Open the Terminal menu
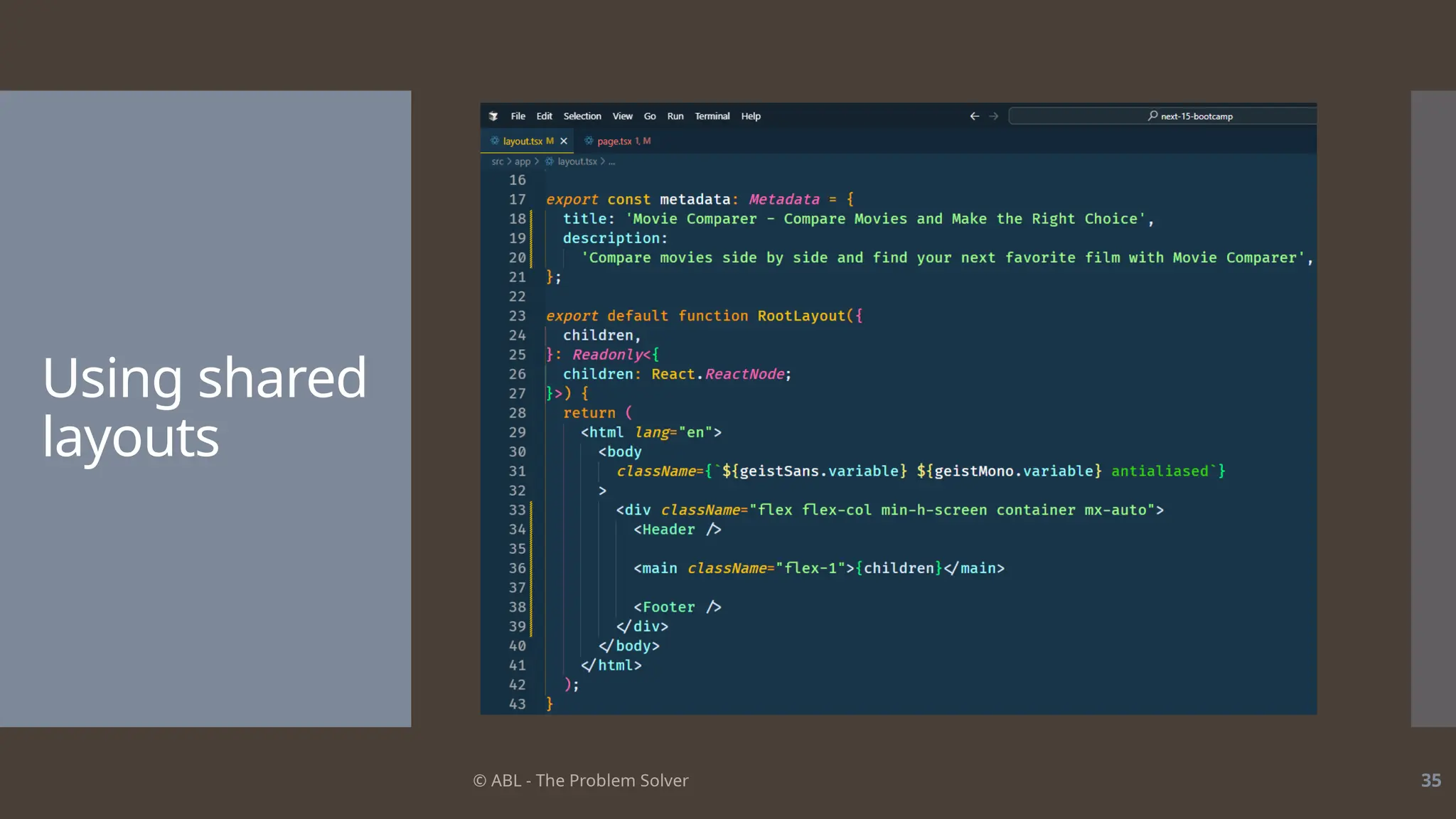1456x819 pixels. point(712,116)
